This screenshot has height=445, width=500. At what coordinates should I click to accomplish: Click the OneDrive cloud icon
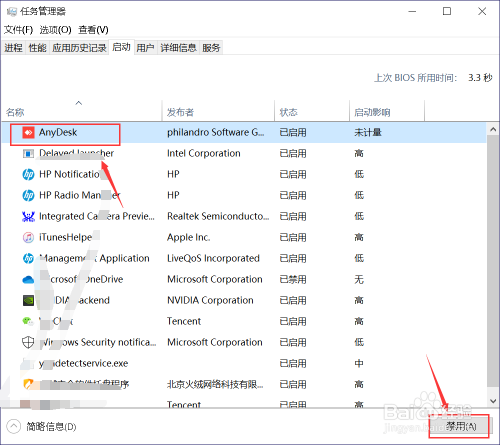coord(28,279)
